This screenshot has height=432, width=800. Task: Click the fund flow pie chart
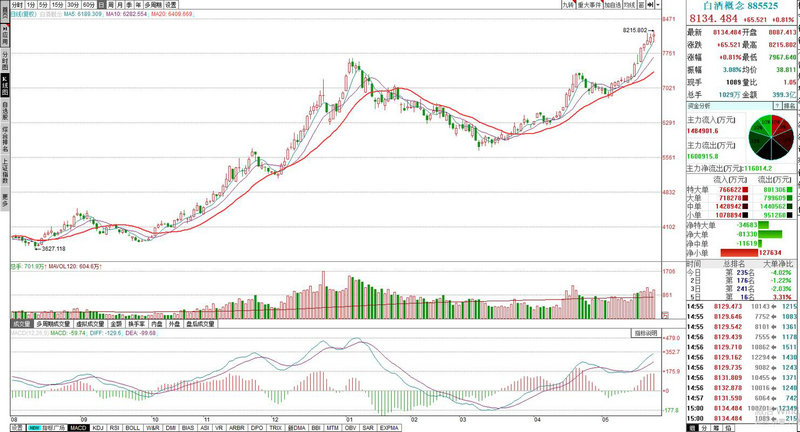(x=776, y=133)
